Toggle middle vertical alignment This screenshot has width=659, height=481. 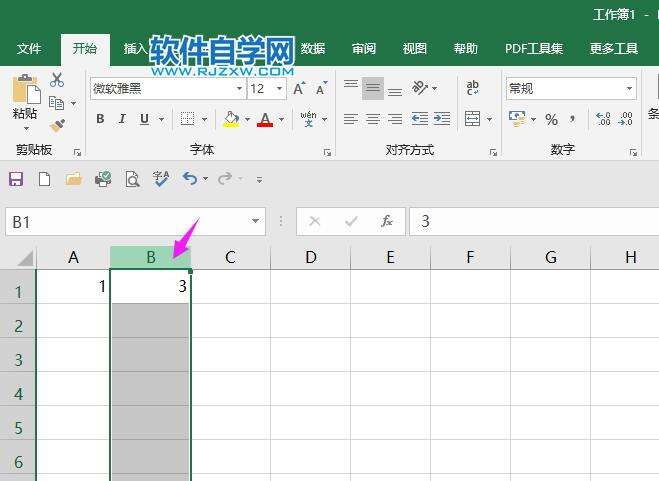point(373,88)
